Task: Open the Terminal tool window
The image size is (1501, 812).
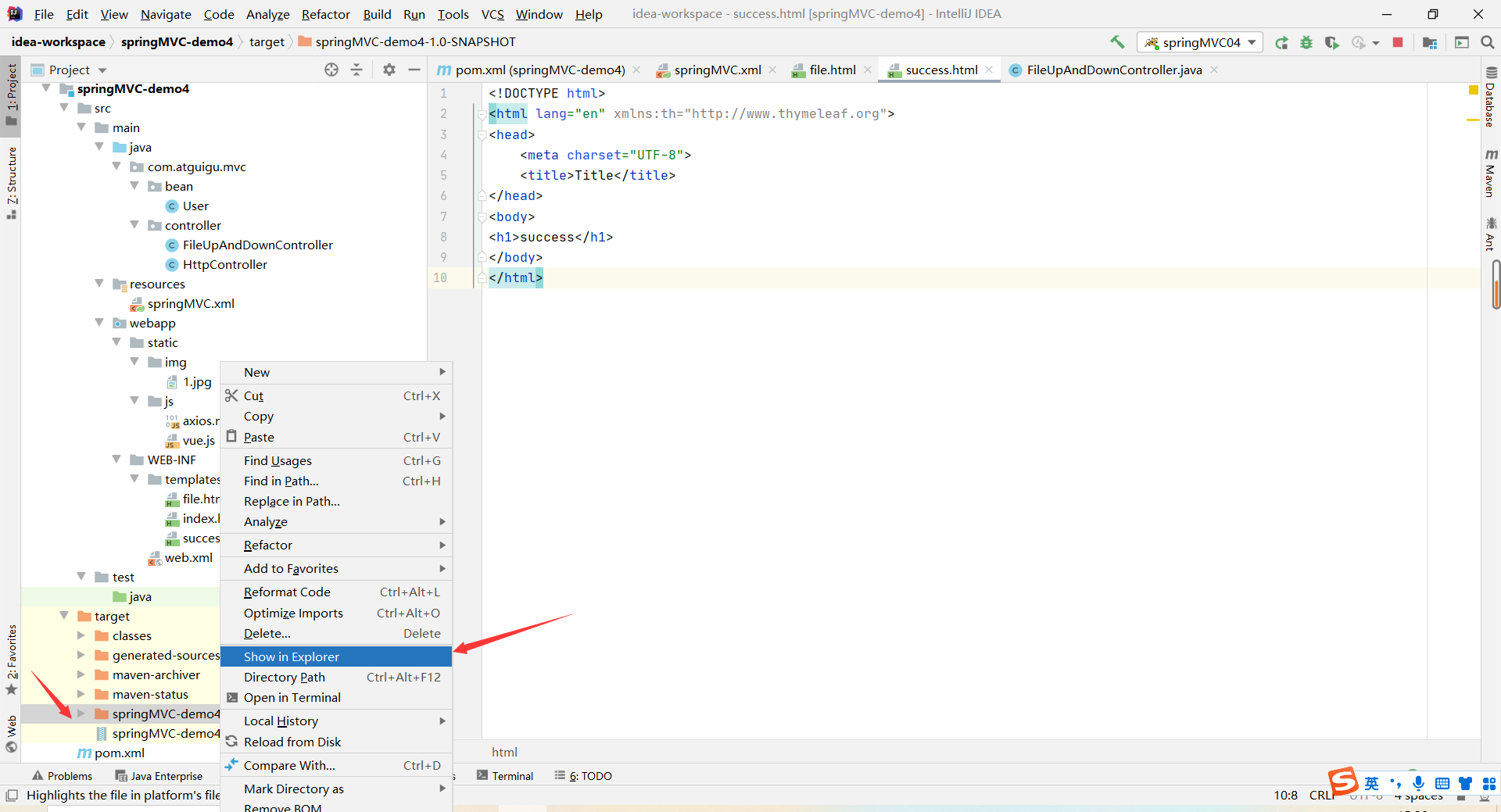Action: click(x=505, y=776)
